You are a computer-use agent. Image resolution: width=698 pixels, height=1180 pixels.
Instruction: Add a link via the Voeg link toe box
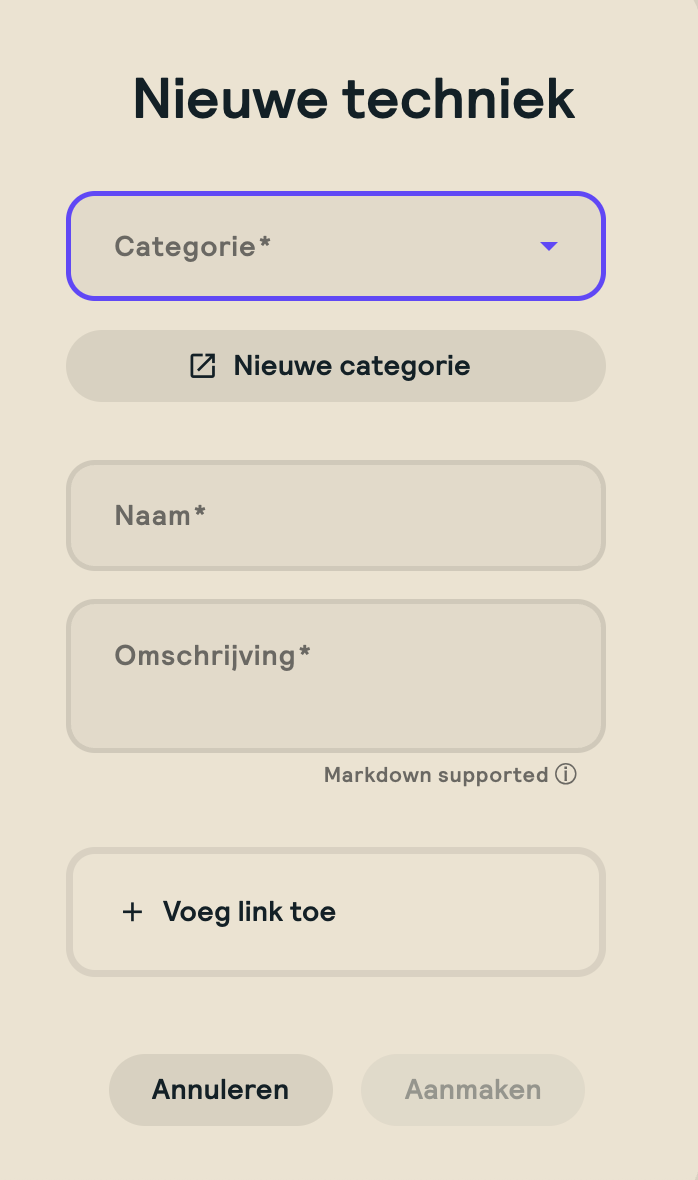point(336,912)
